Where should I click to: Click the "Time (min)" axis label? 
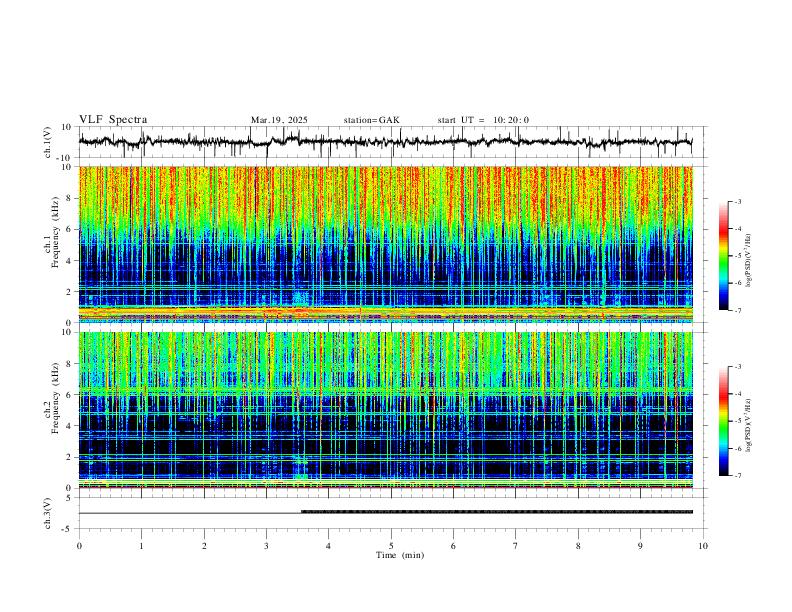[x=400, y=555]
